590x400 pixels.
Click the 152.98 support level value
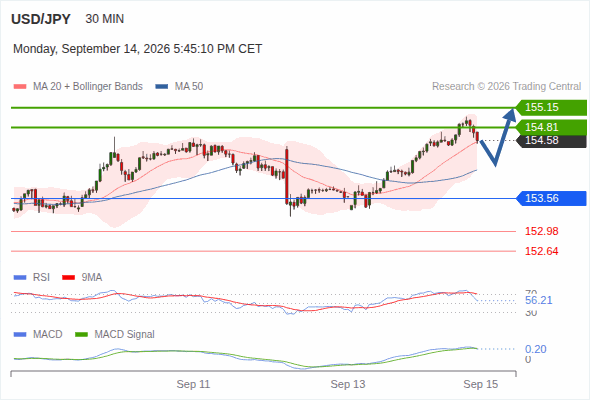541,231
